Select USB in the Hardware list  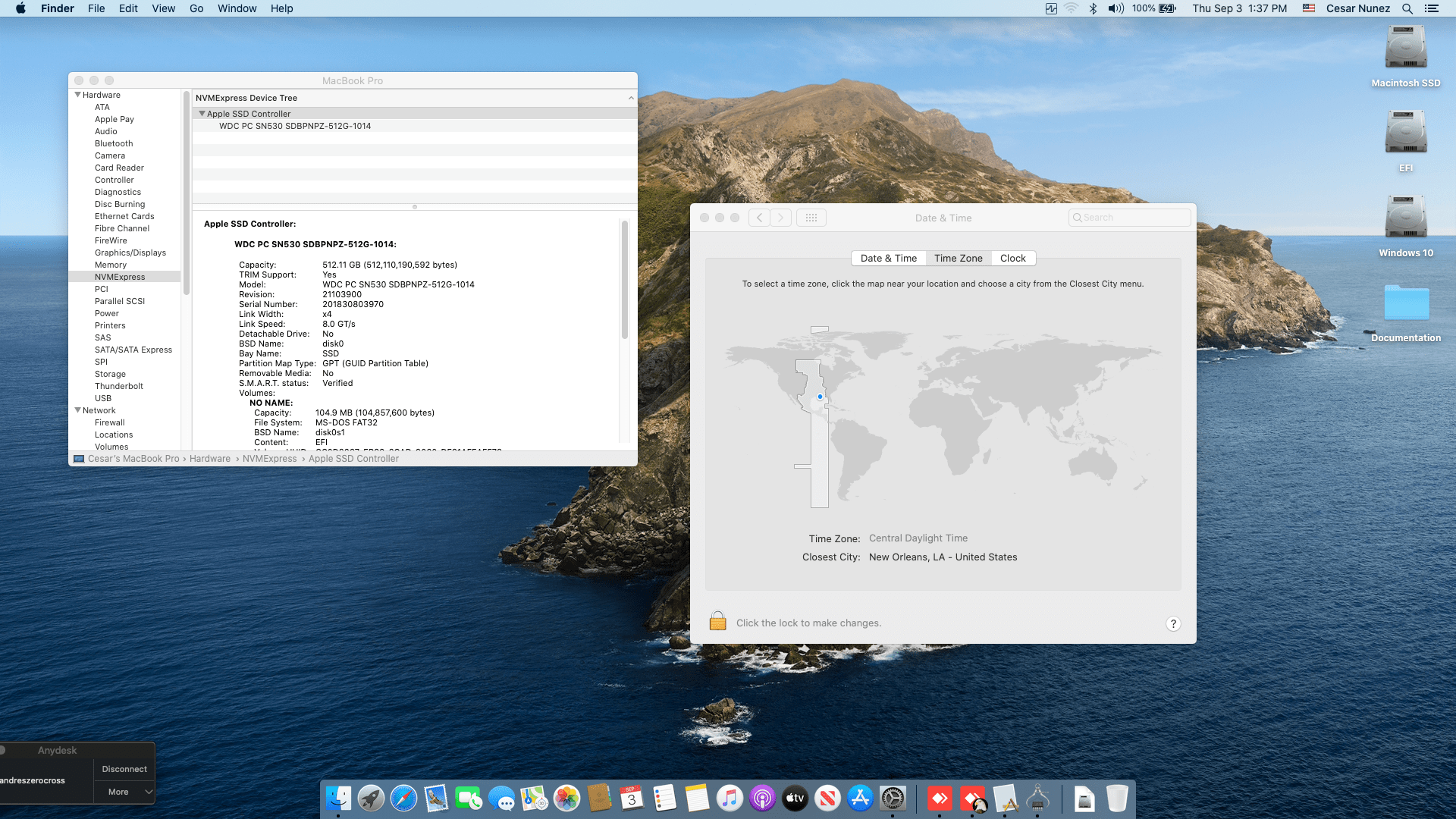pyautogui.click(x=103, y=398)
